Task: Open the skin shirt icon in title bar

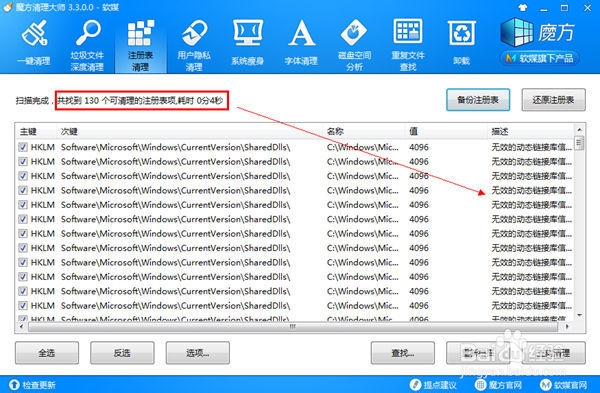Action: coord(522,7)
